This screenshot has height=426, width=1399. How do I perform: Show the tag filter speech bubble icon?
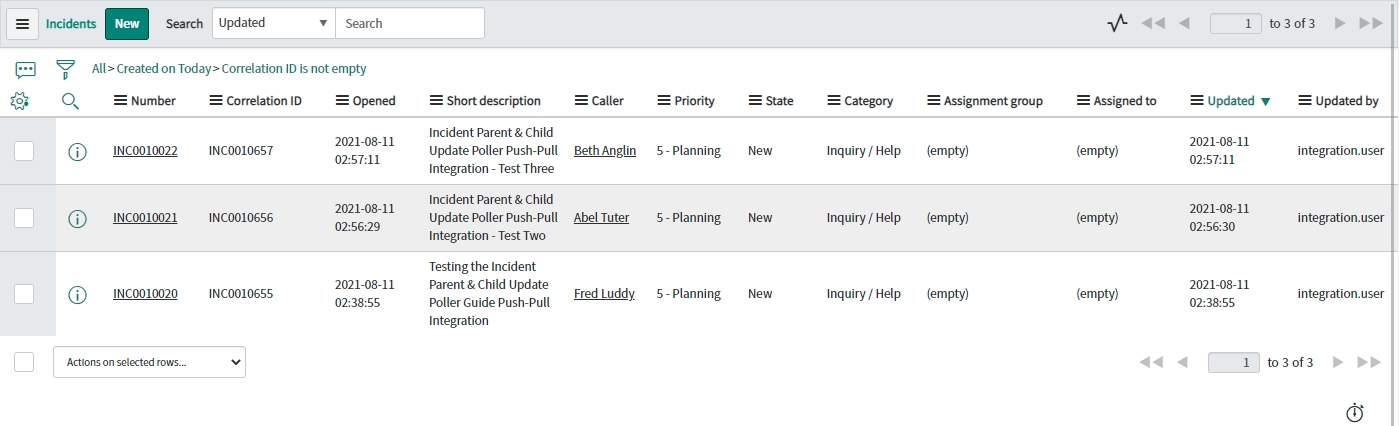[x=26, y=69]
